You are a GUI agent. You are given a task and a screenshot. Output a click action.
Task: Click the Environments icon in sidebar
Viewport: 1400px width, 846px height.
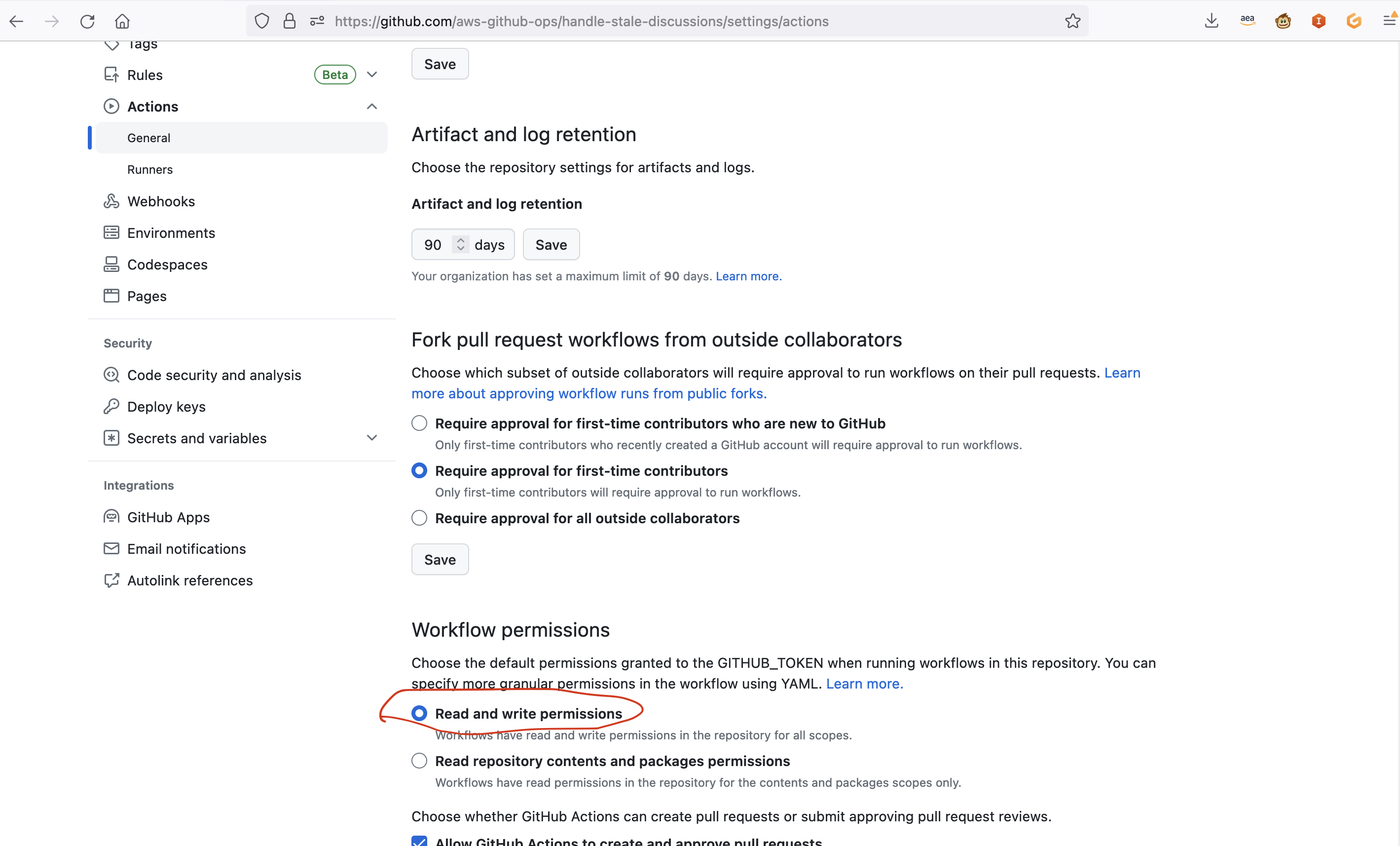coord(113,232)
